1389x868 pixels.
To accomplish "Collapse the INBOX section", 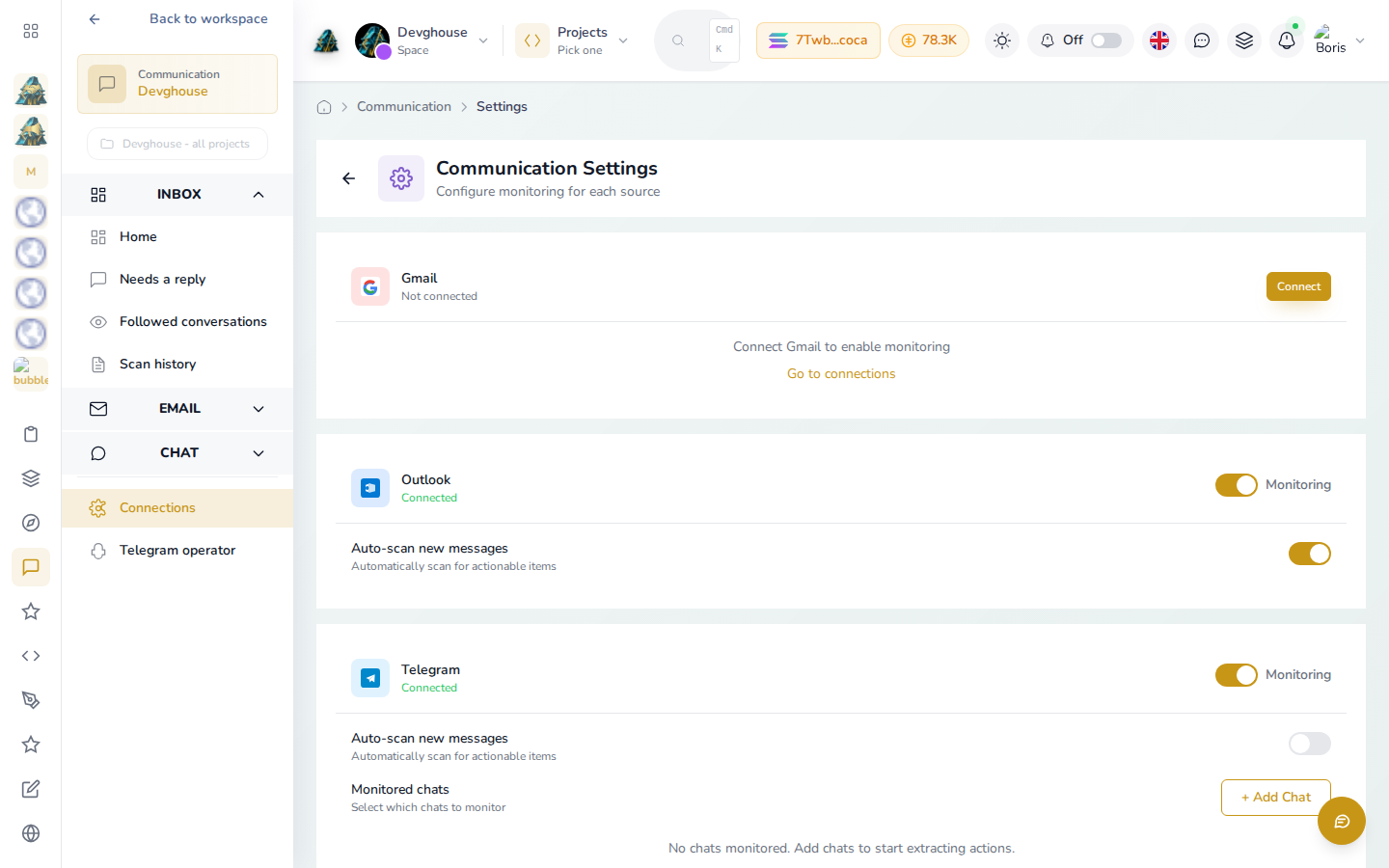I will click(x=177, y=195).
